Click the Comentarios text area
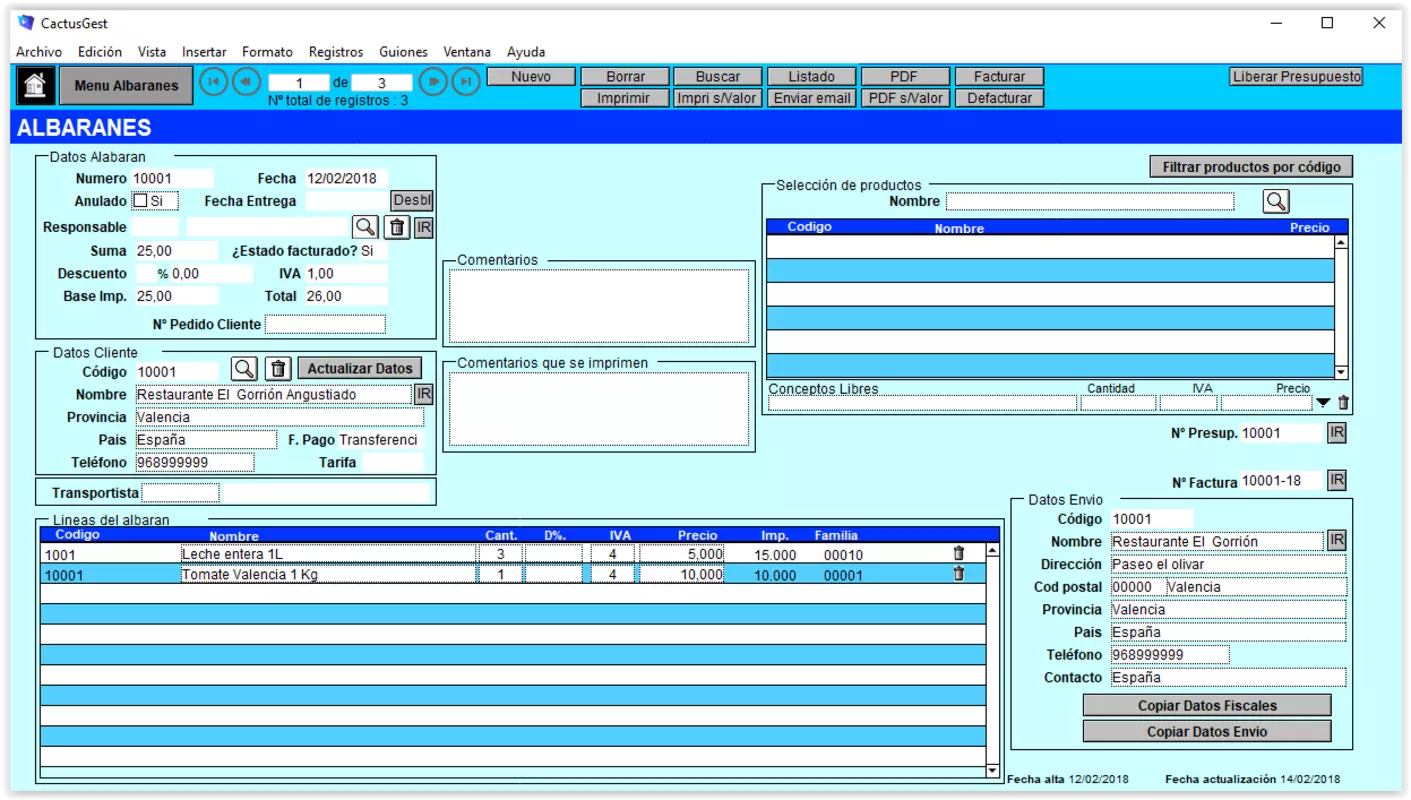1411x800 pixels. click(599, 306)
